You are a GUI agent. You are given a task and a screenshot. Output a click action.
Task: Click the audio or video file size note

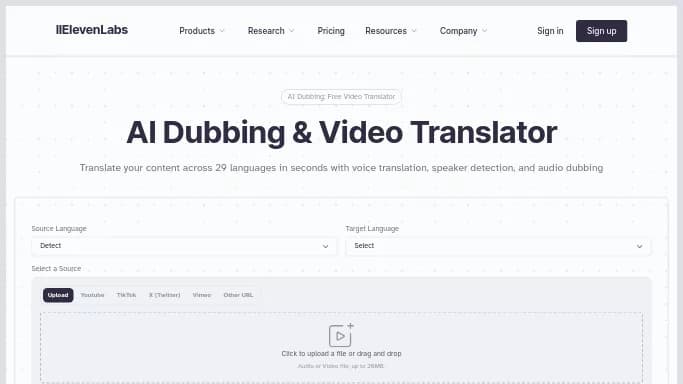[341, 366]
